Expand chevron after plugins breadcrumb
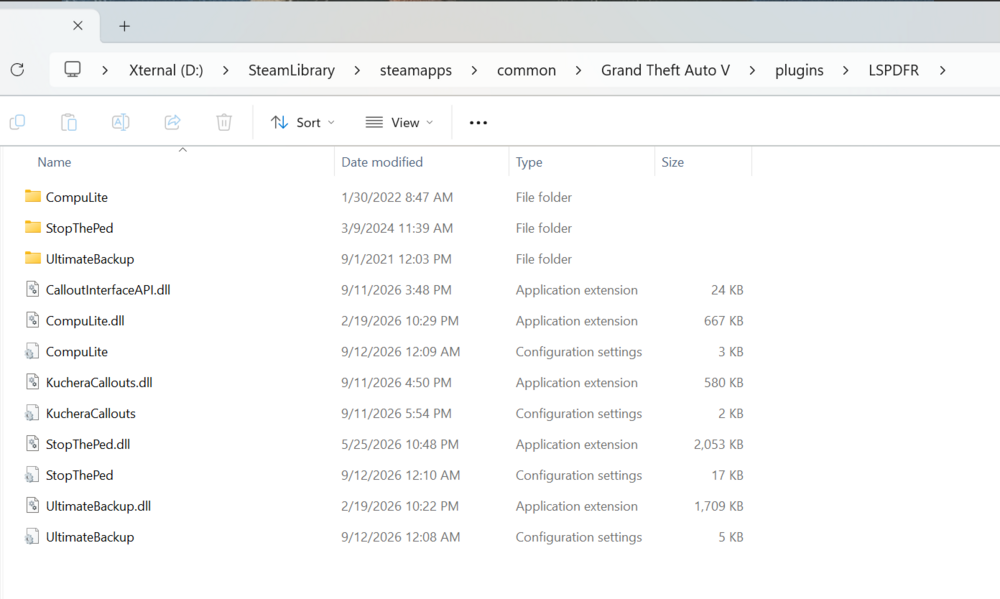This screenshot has height=599, width=1000. click(846, 70)
